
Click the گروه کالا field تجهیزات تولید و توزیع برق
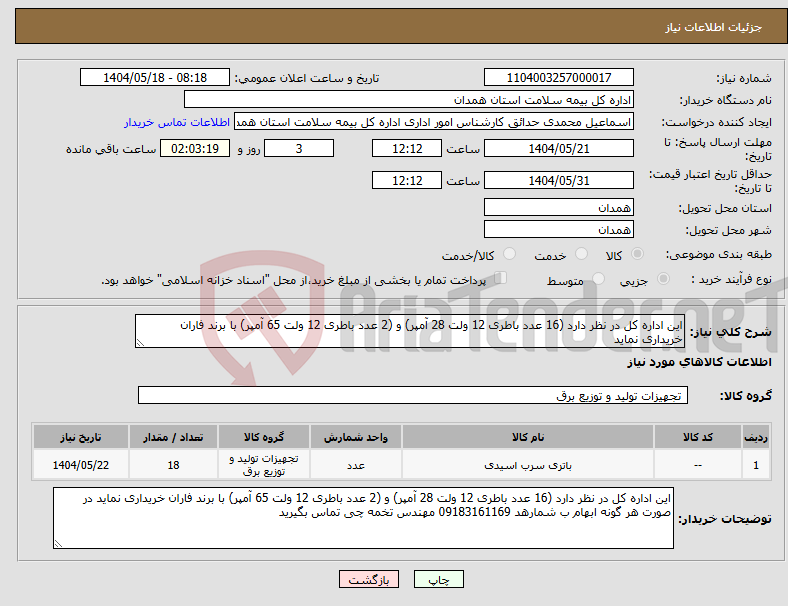click(413, 395)
